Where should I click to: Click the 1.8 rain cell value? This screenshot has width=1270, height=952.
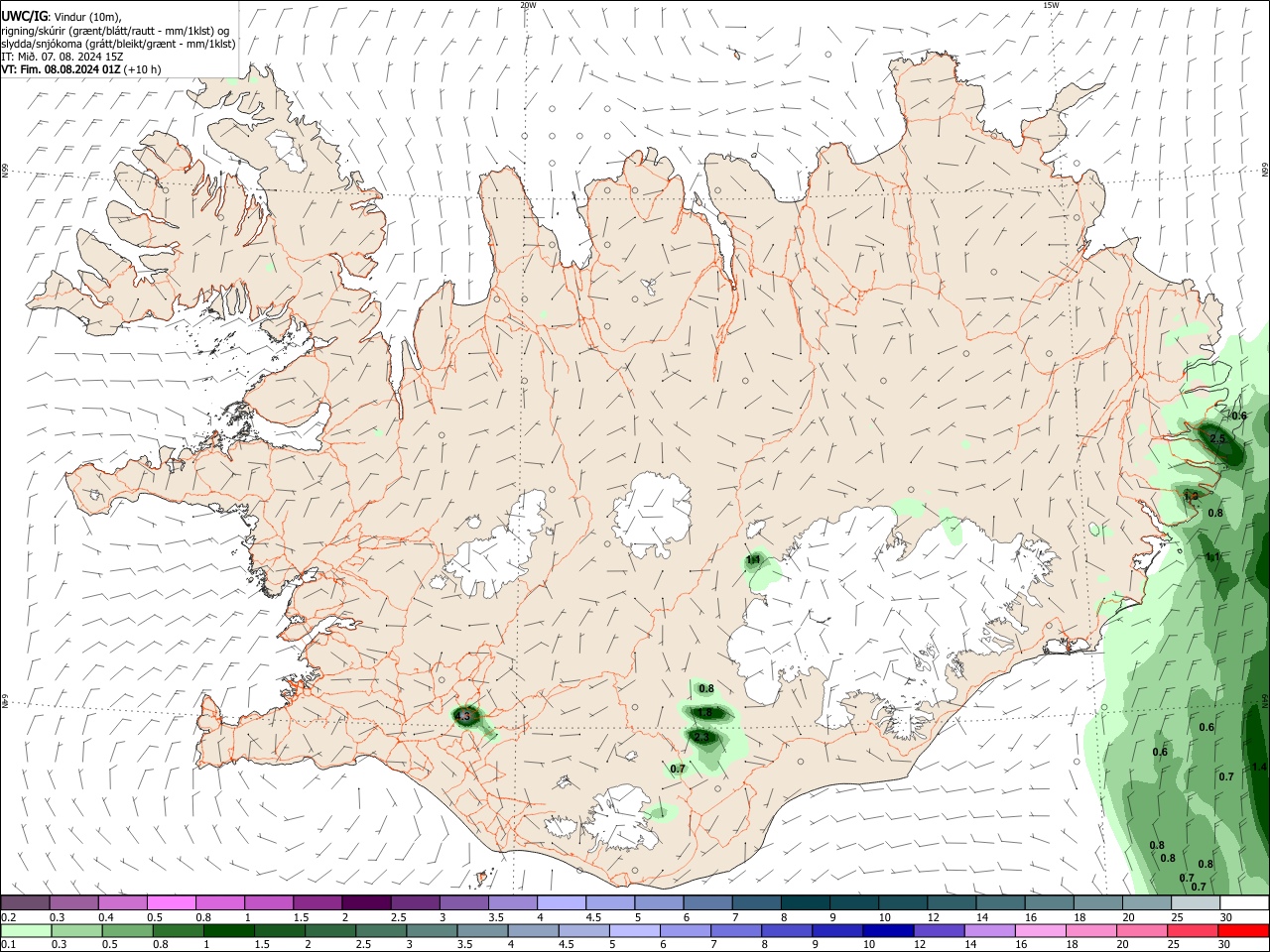coord(705,713)
